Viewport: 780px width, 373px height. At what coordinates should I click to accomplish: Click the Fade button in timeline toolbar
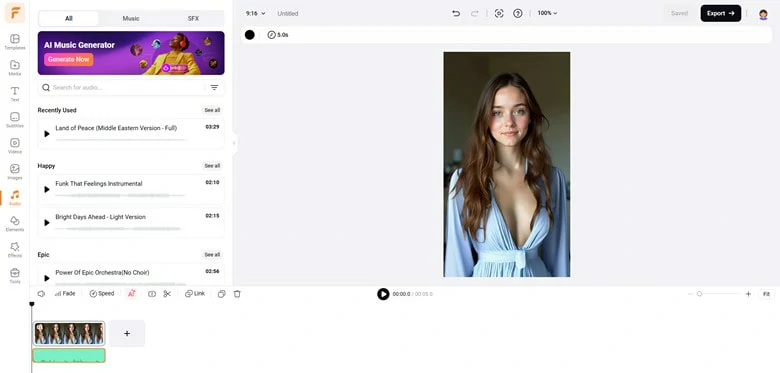[65, 294]
